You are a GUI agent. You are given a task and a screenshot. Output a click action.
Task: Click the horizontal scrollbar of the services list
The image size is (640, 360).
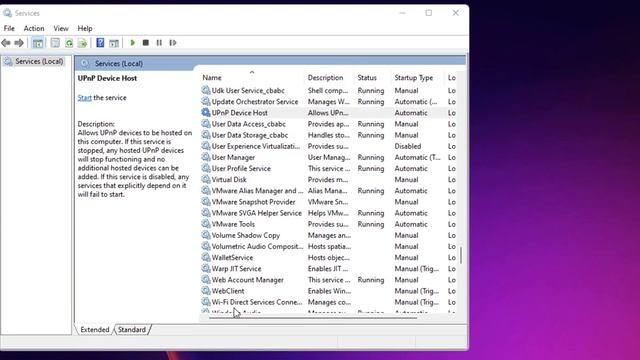(313, 317)
